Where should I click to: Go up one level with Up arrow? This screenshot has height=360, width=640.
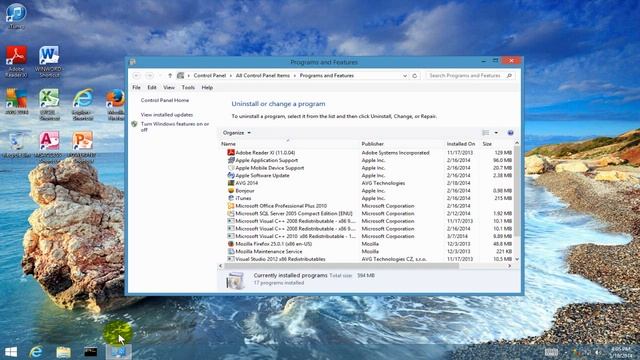coord(170,76)
